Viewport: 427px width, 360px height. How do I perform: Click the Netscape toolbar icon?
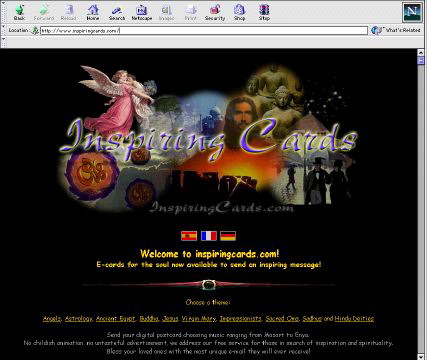point(142,13)
